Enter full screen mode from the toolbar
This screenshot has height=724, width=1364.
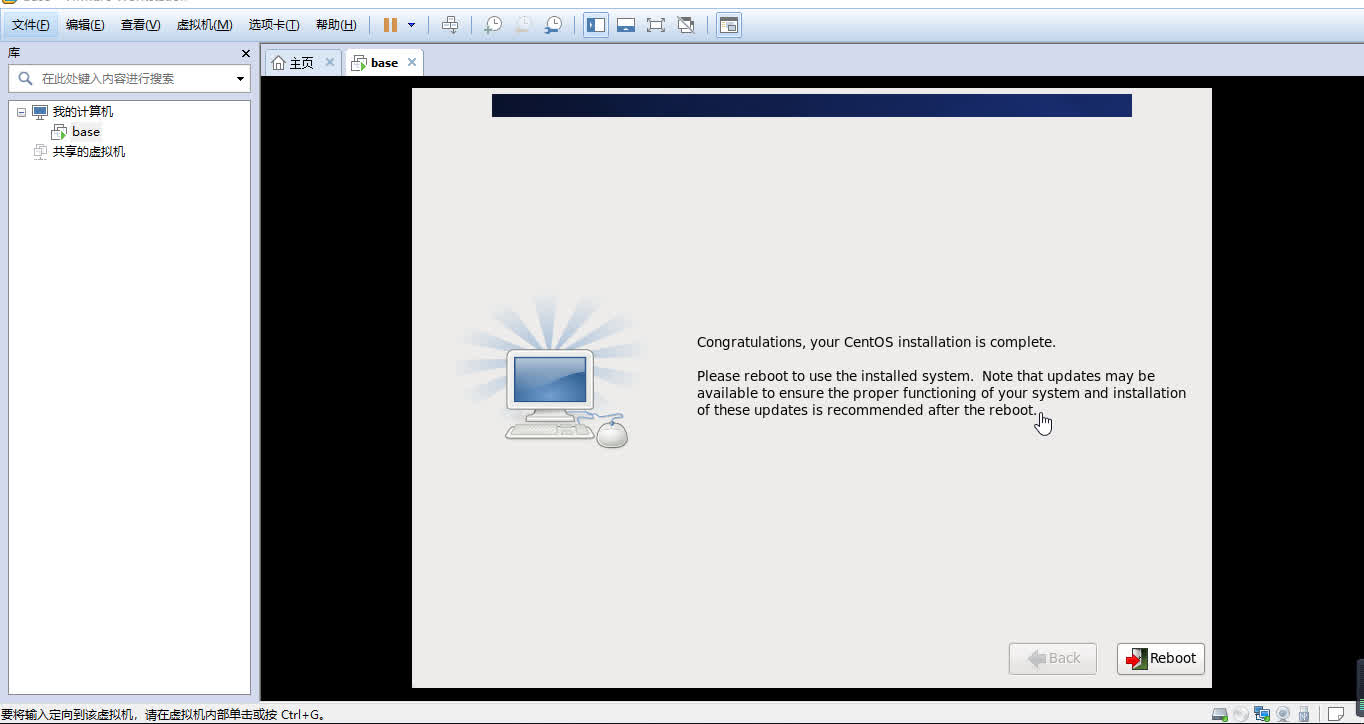point(656,25)
